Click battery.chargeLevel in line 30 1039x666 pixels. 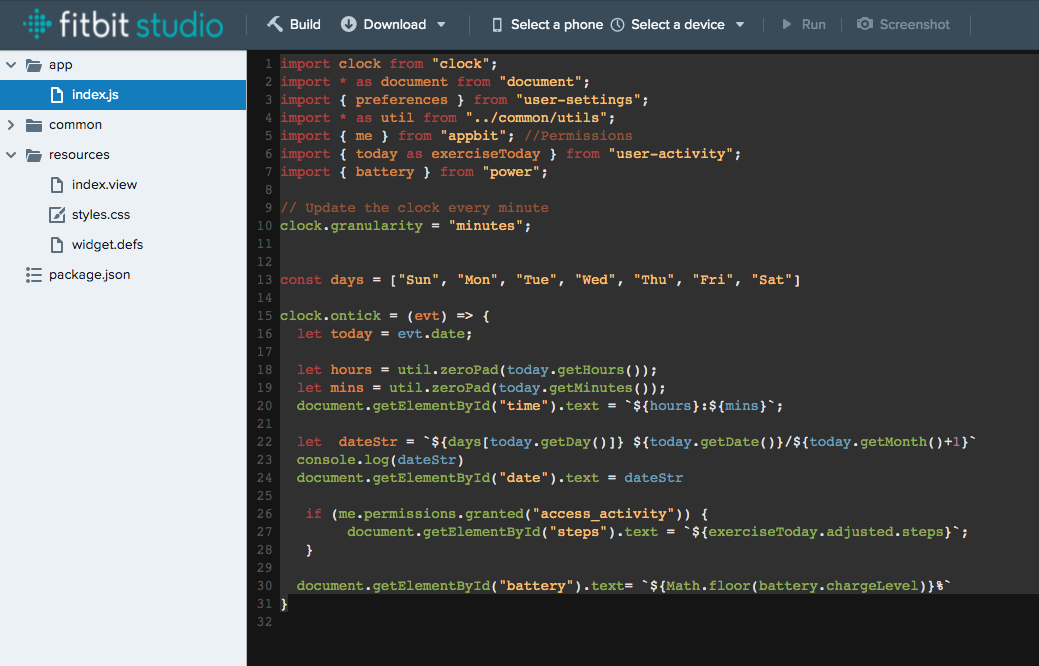[x=838, y=586]
